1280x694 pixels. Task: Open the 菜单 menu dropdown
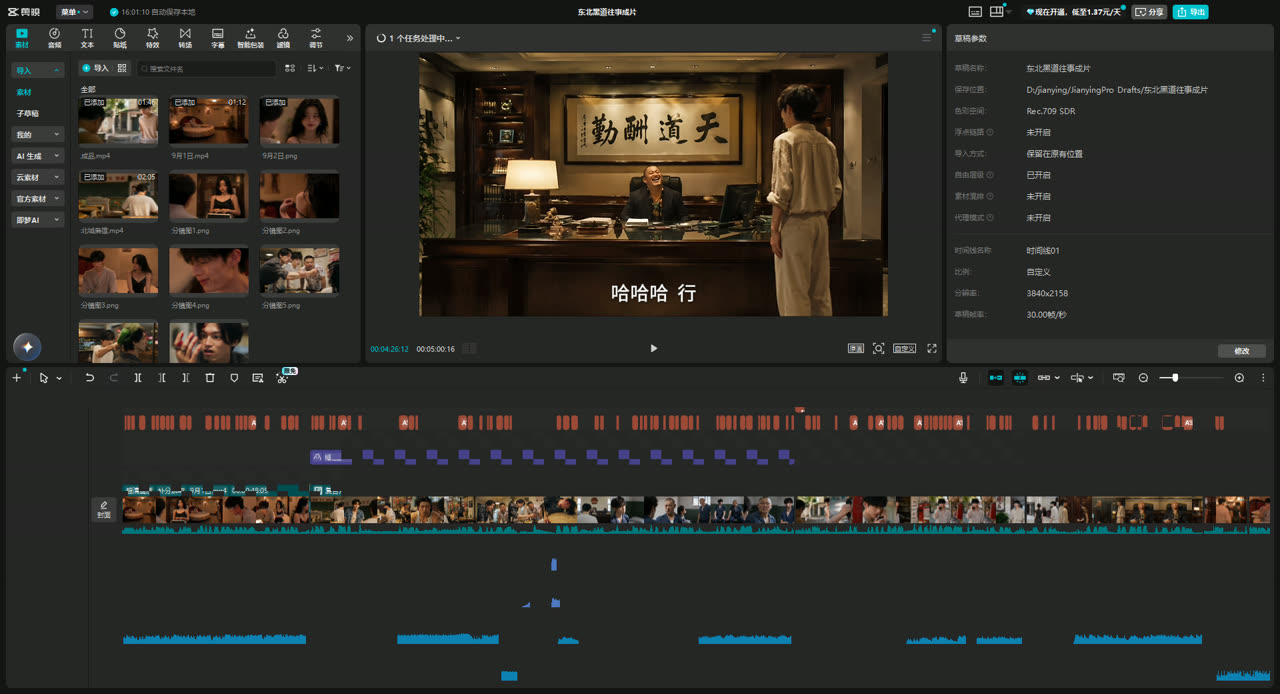(x=74, y=12)
